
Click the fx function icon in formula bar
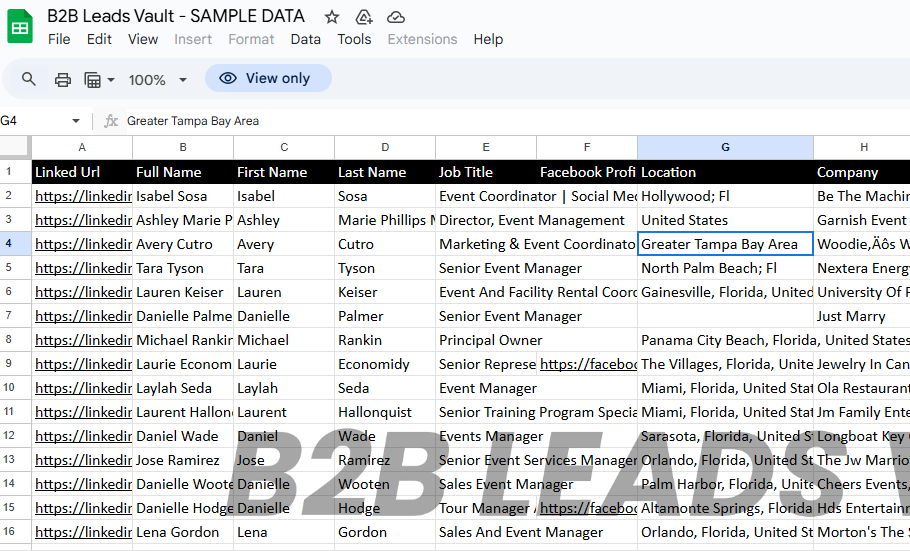(x=111, y=121)
